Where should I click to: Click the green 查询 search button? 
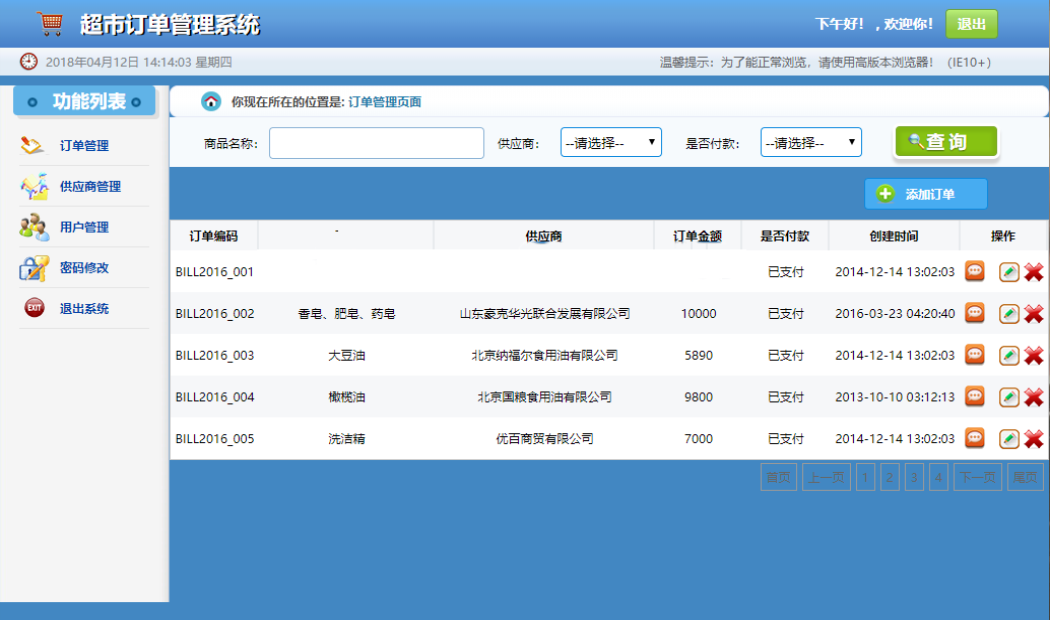pyautogui.click(x=946, y=141)
